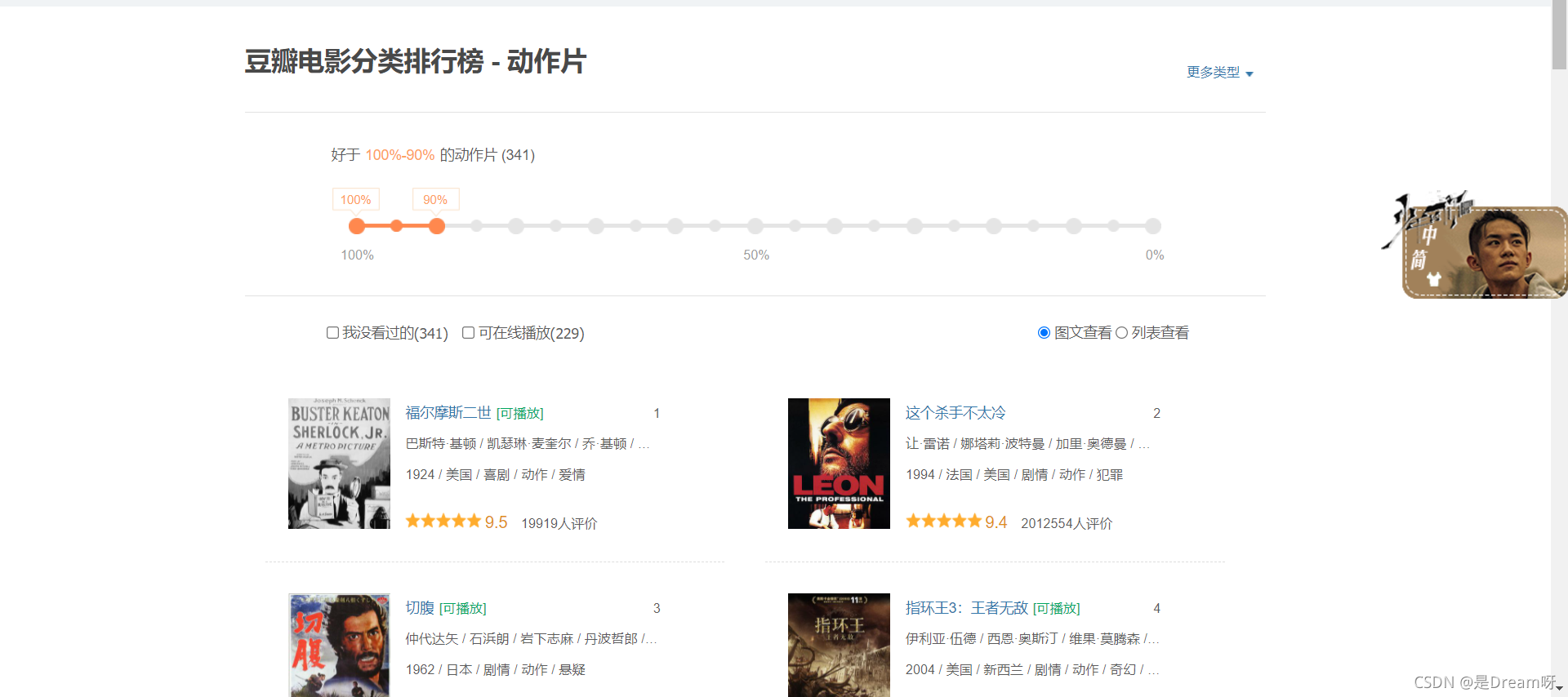Click the Sherlock Jr. poster thumbnail
This screenshot has width=1568, height=697.
[x=339, y=464]
